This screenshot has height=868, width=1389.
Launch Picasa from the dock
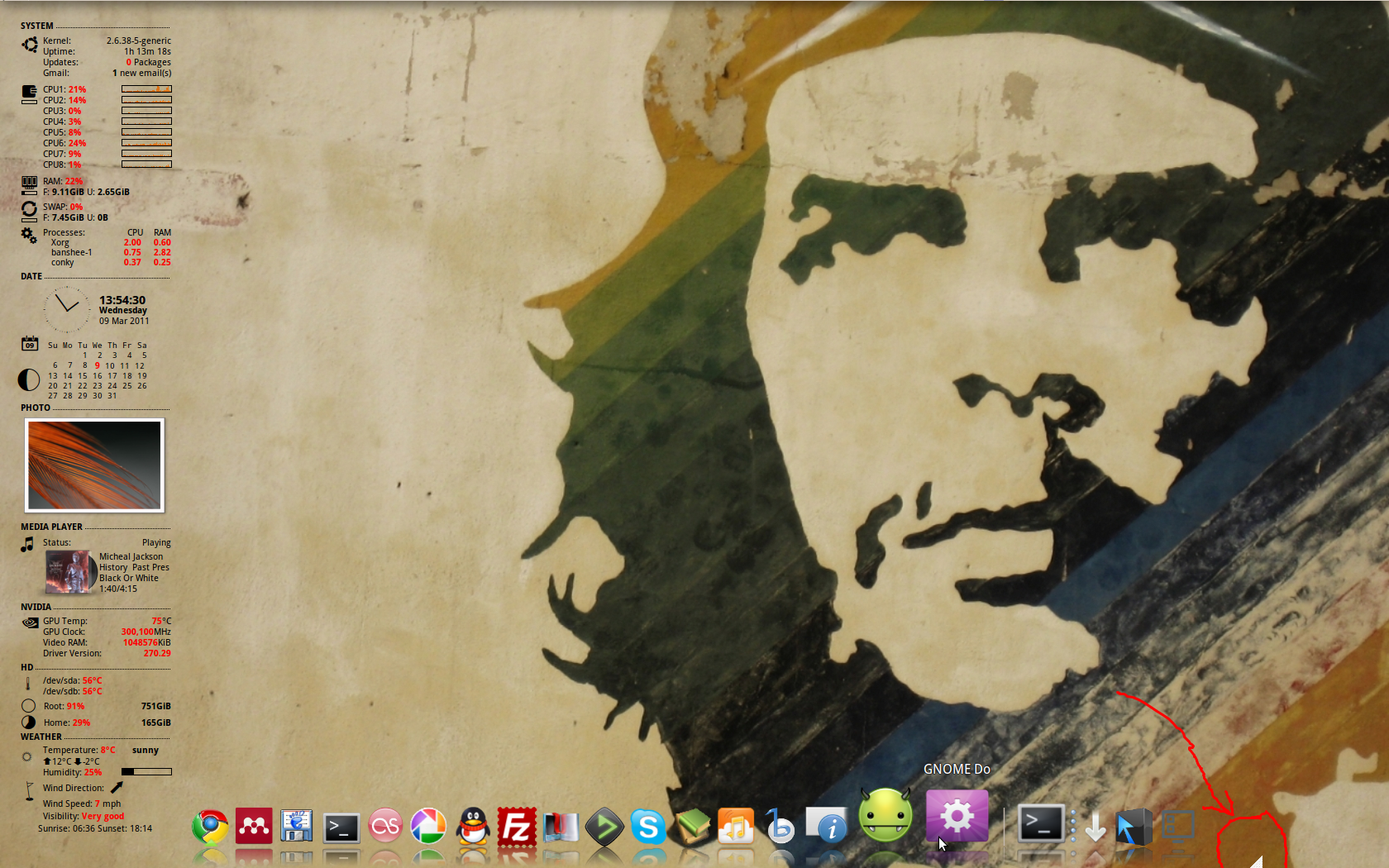(428, 826)
